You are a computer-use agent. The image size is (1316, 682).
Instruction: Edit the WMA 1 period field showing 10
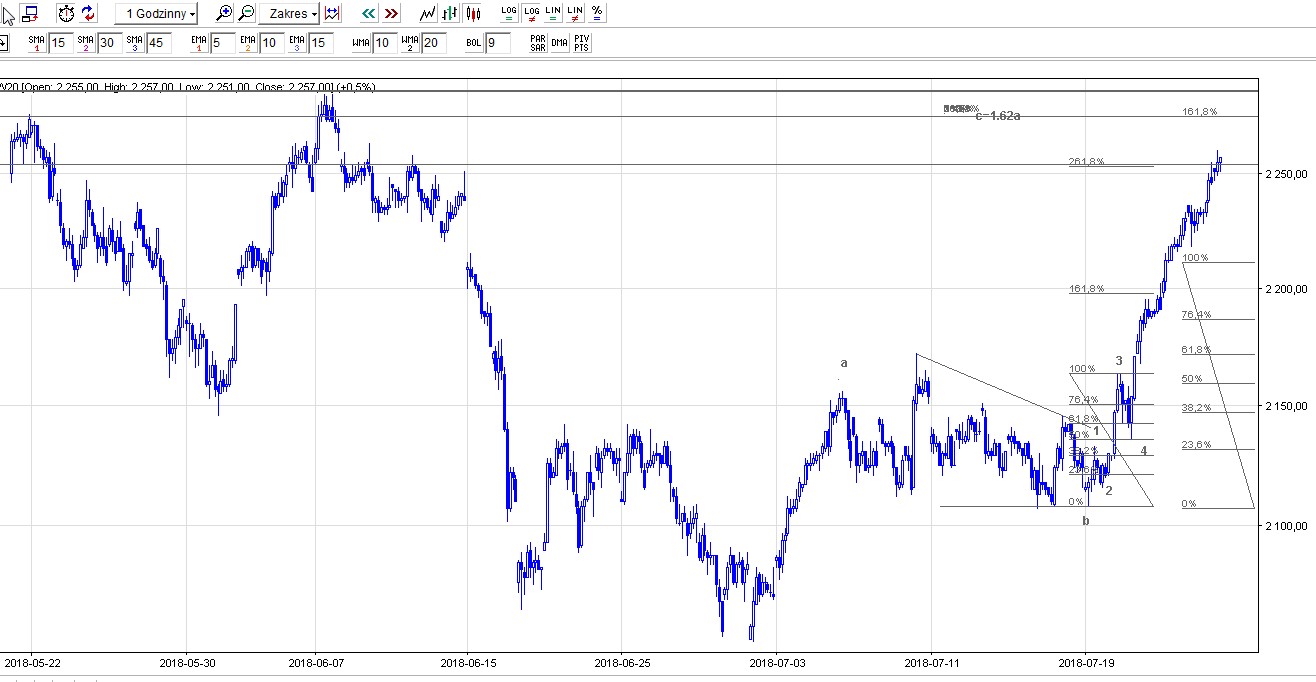tap(385, 43)
